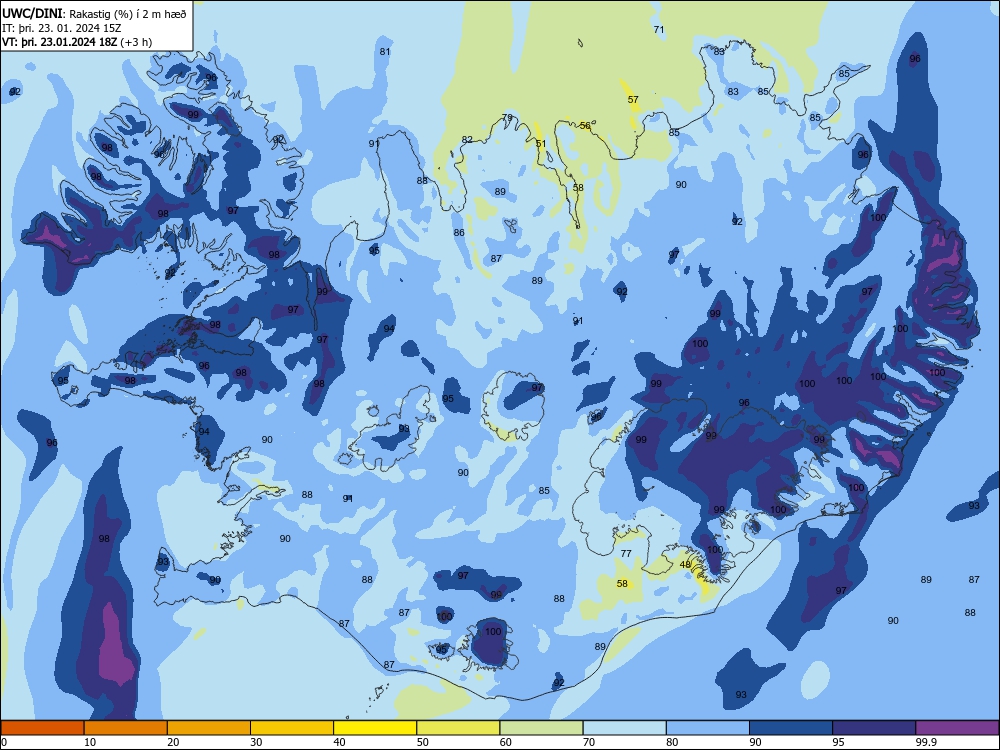Click the map humidity value '51'
This screenshot has height=750, width=1000.
pos(541,143)
